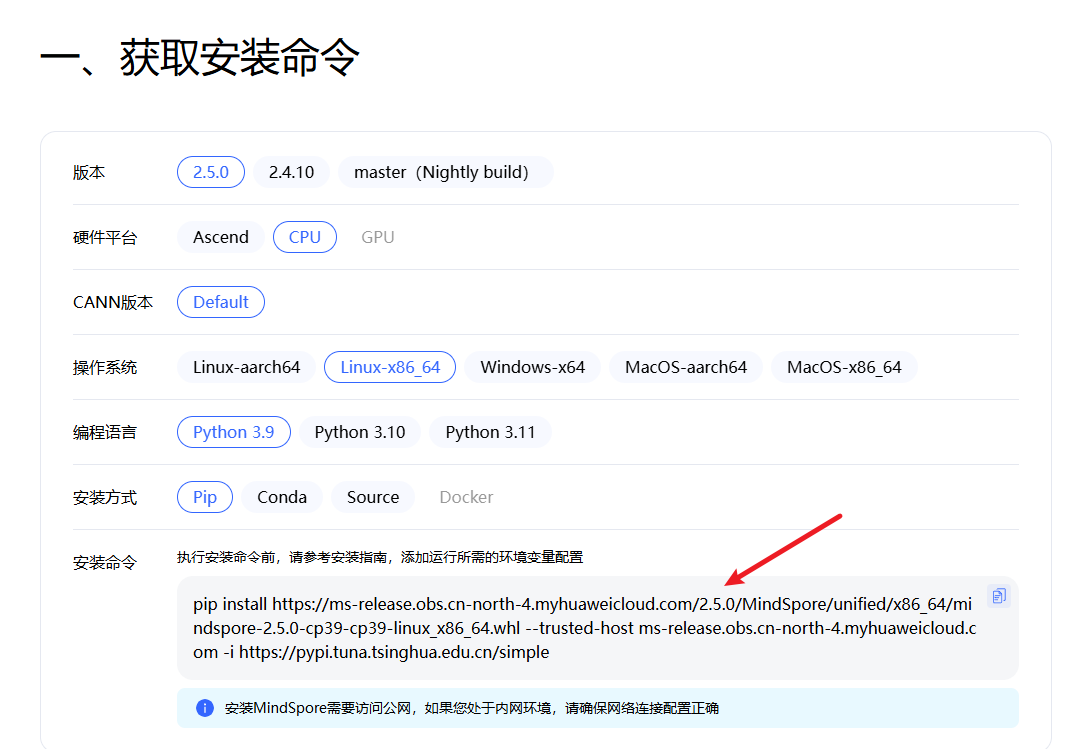Choose Python 3.10 language option
The image size is (1076, 749).
(x=360, y=432)
